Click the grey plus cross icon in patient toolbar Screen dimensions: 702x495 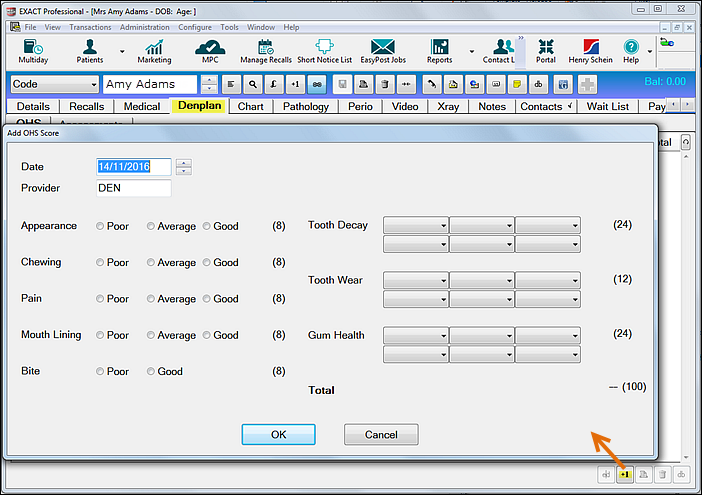click(x=587, y=84)
